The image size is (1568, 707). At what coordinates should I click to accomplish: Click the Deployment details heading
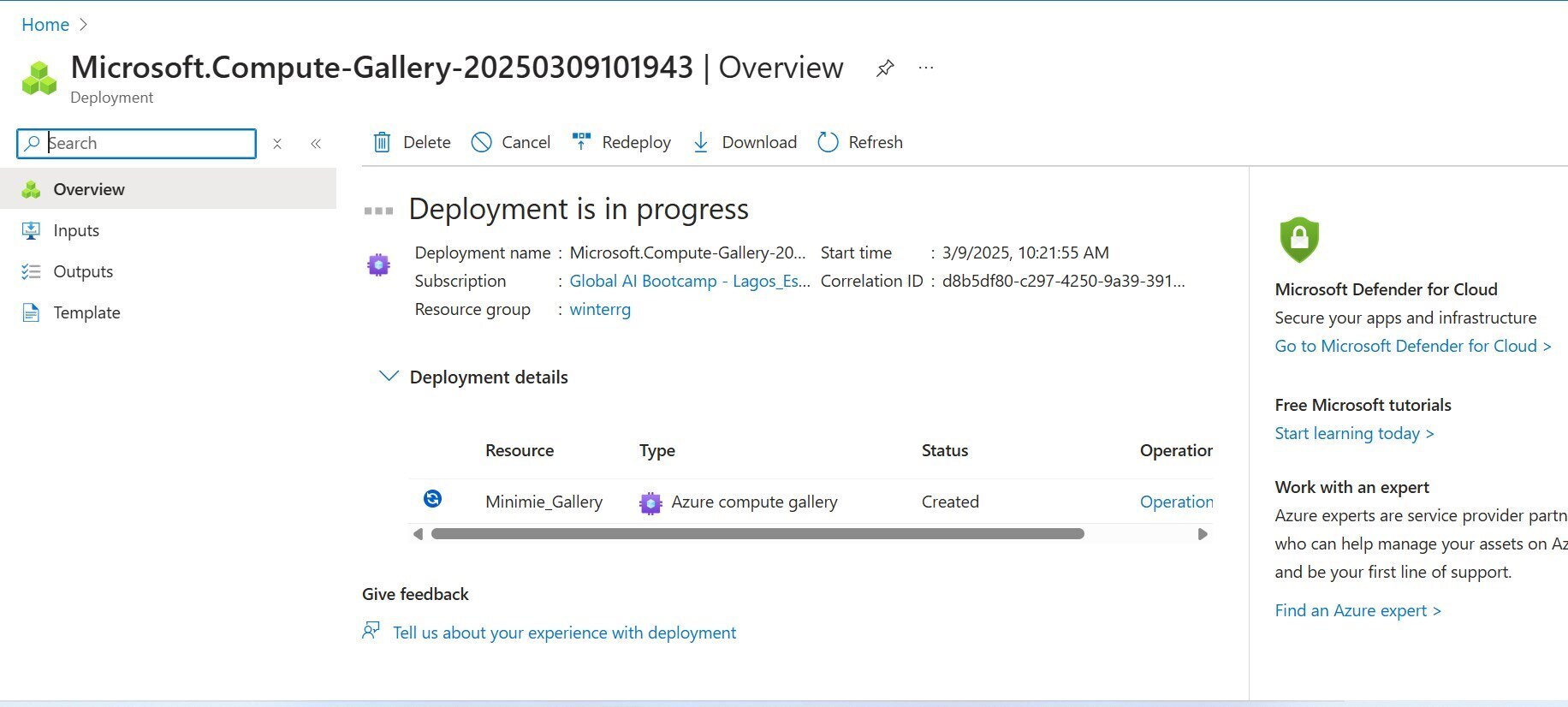[489, 377]
